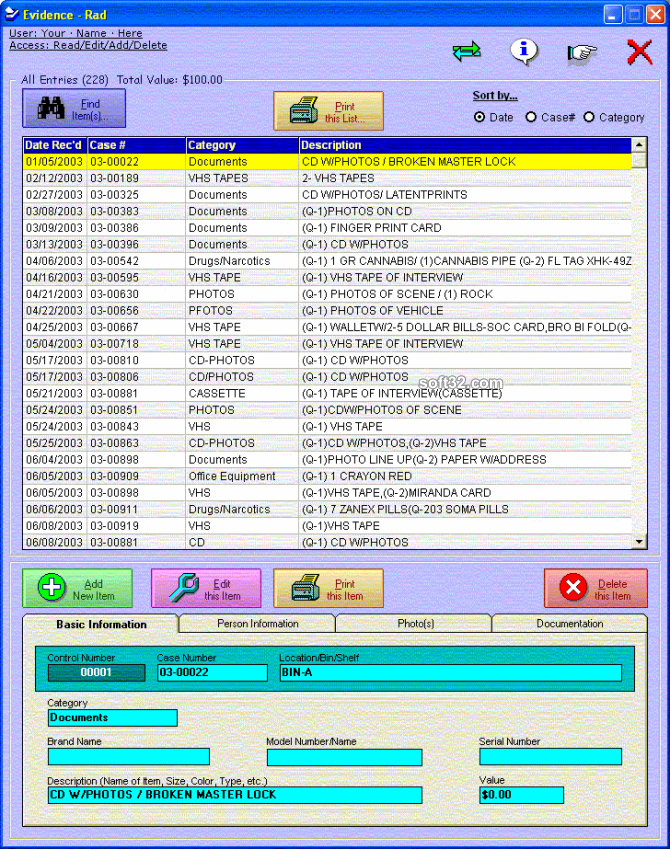
Task: Click the Date Rec'd column header
Action: coord(55,145)
